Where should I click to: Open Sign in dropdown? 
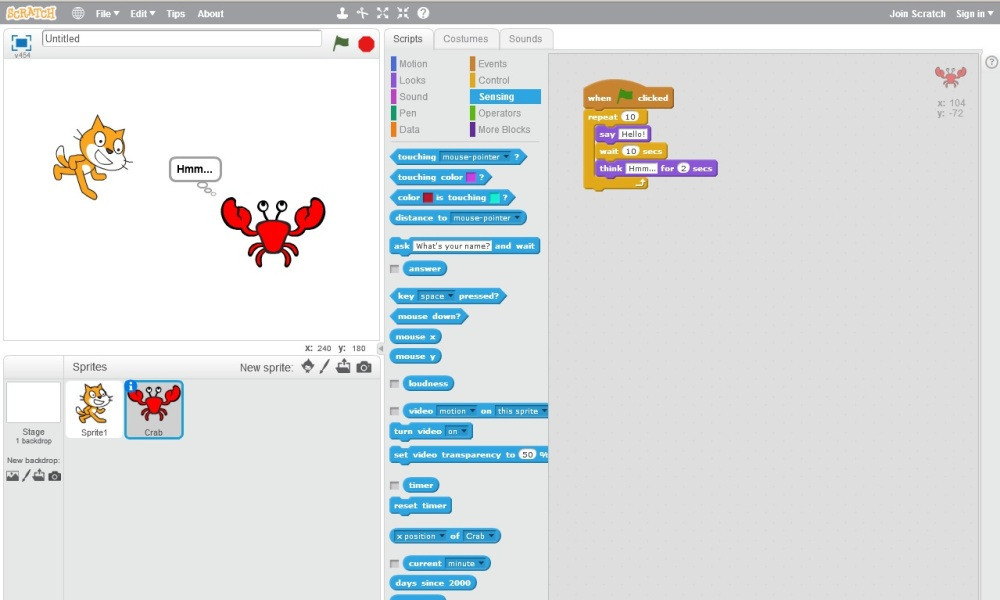pos(974,13)
